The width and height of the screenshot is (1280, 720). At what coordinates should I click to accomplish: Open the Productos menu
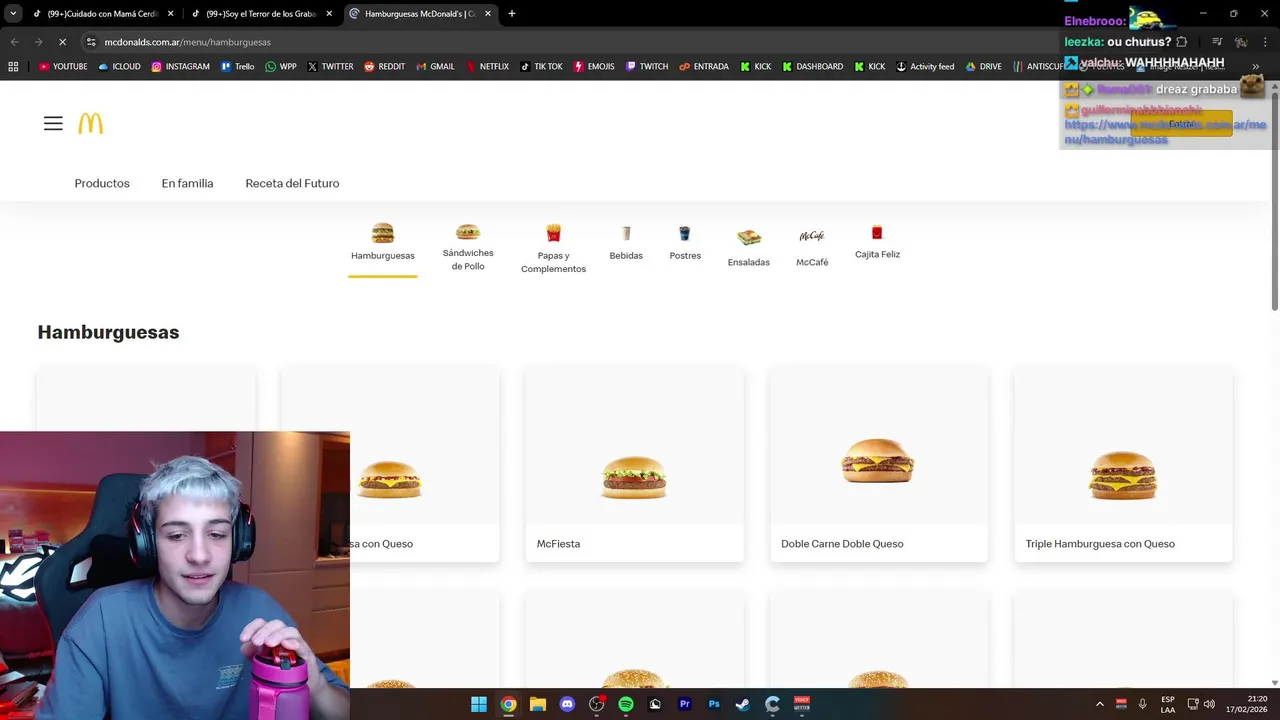click(x=102, y=183)
